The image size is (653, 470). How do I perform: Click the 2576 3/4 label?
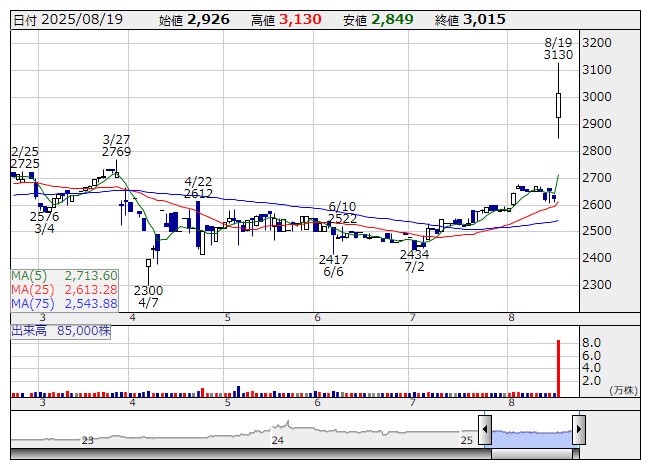tap(45, 222)
